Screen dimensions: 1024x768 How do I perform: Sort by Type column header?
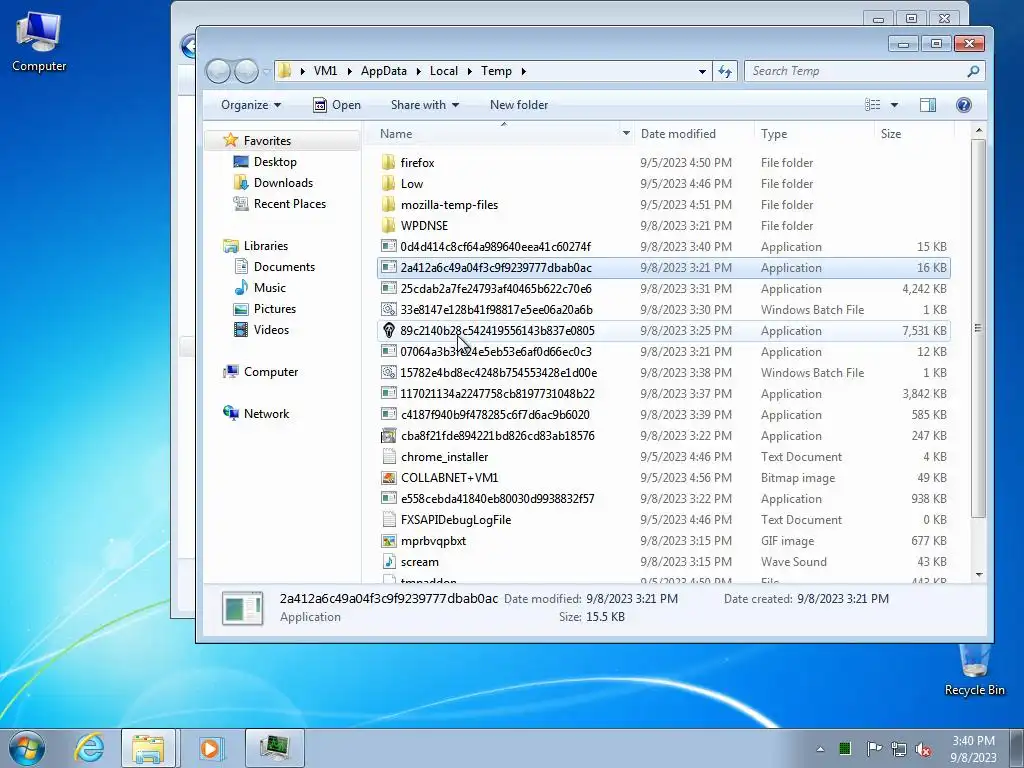813,133
